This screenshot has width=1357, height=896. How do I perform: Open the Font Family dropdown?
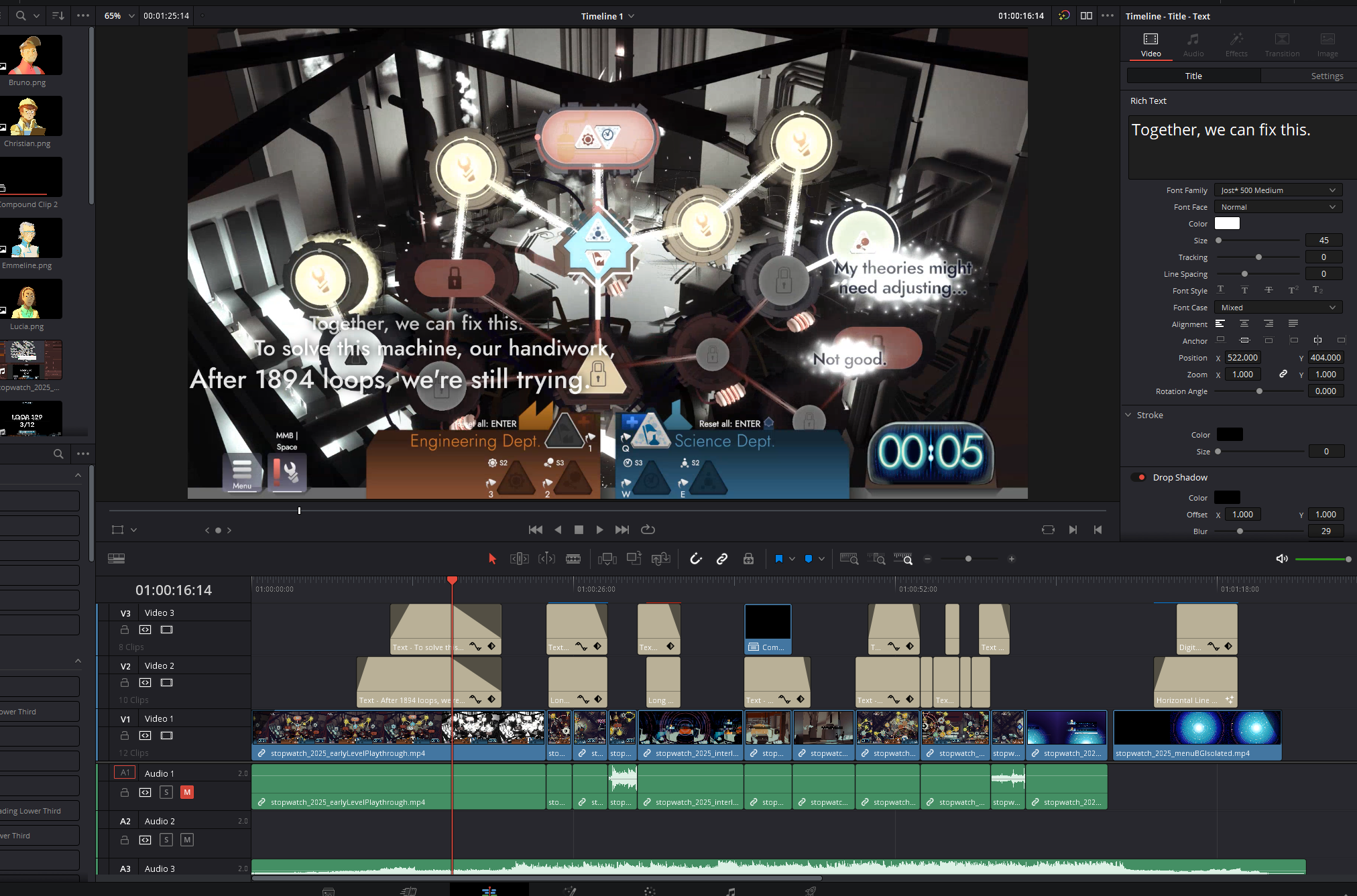[x=1278, y=190]
